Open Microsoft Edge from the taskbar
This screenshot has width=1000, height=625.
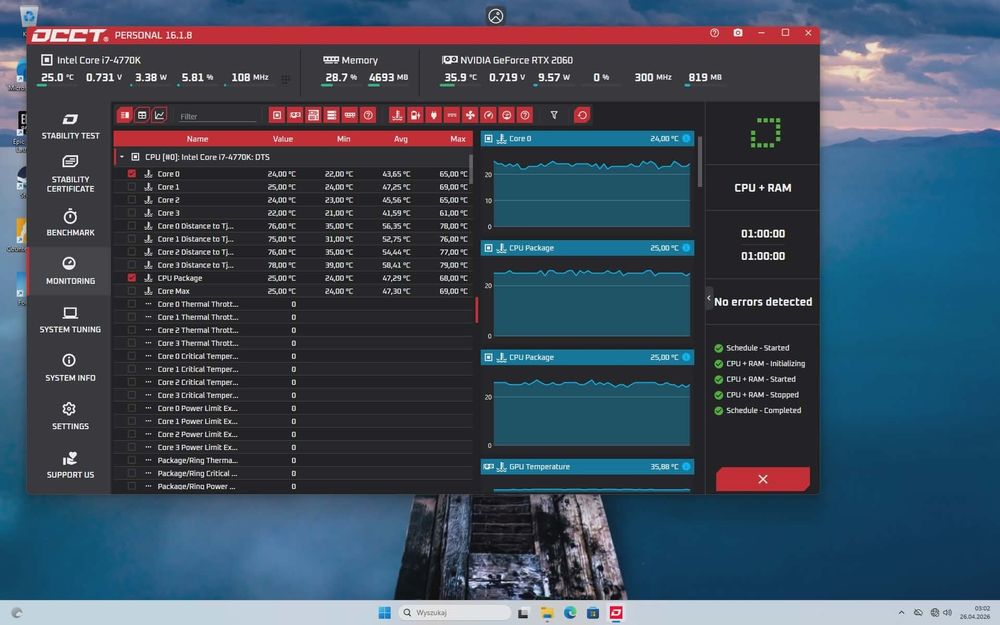[570, 613]
